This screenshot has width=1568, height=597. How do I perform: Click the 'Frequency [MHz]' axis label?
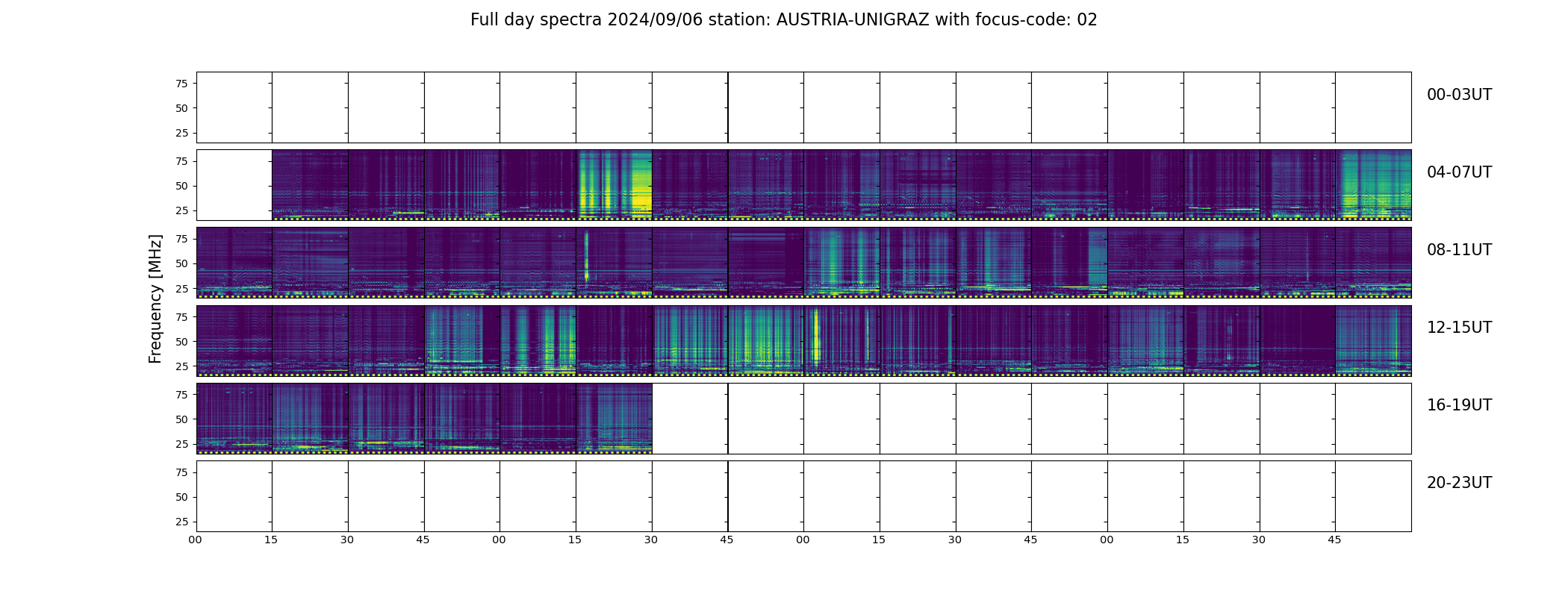pyautogui.click(x=155, y=298)
